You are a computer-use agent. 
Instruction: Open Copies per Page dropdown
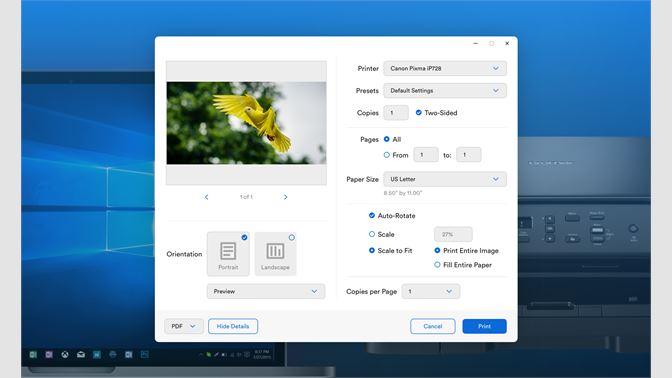[431, 291]
